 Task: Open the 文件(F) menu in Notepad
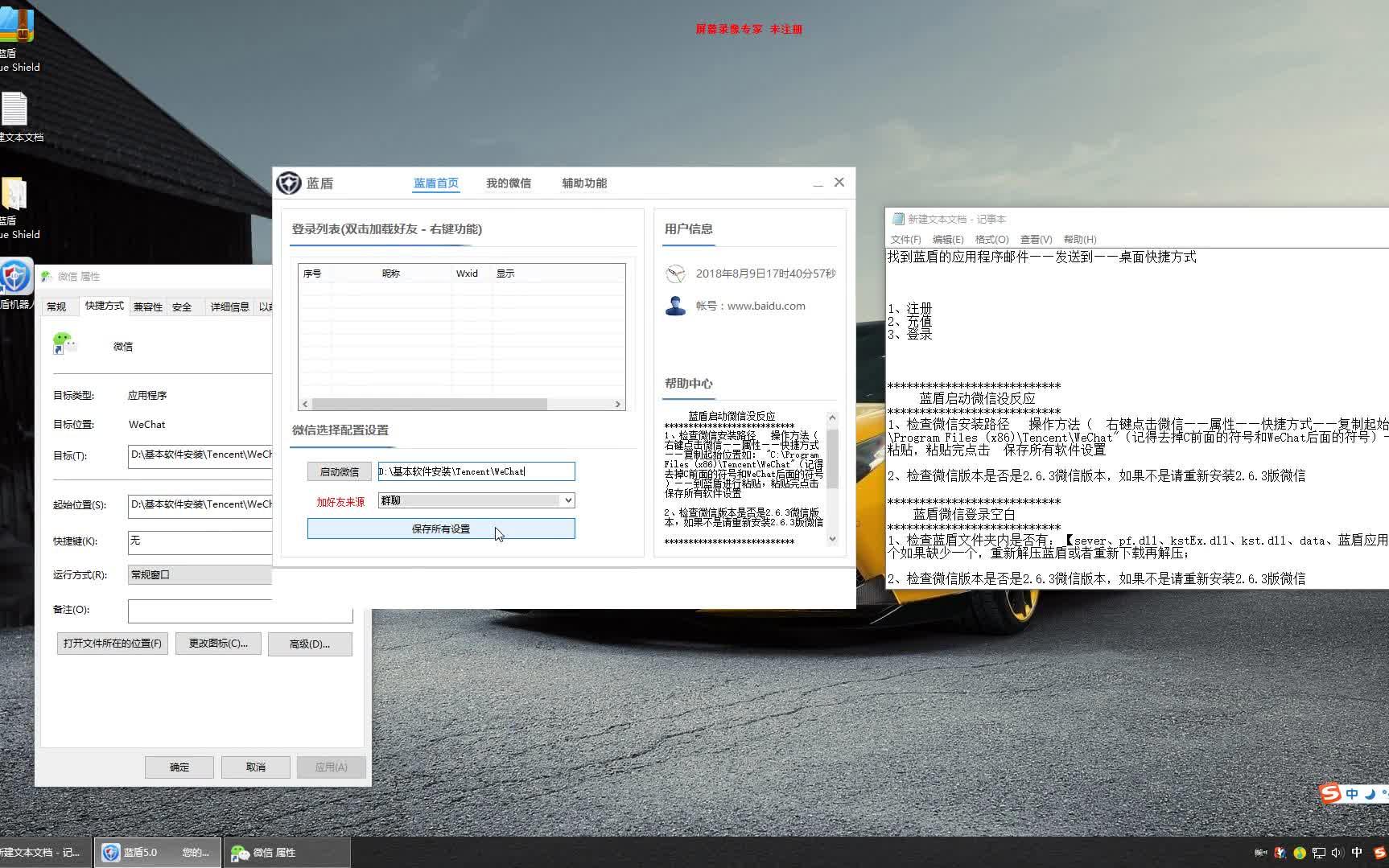pos(905,240)
